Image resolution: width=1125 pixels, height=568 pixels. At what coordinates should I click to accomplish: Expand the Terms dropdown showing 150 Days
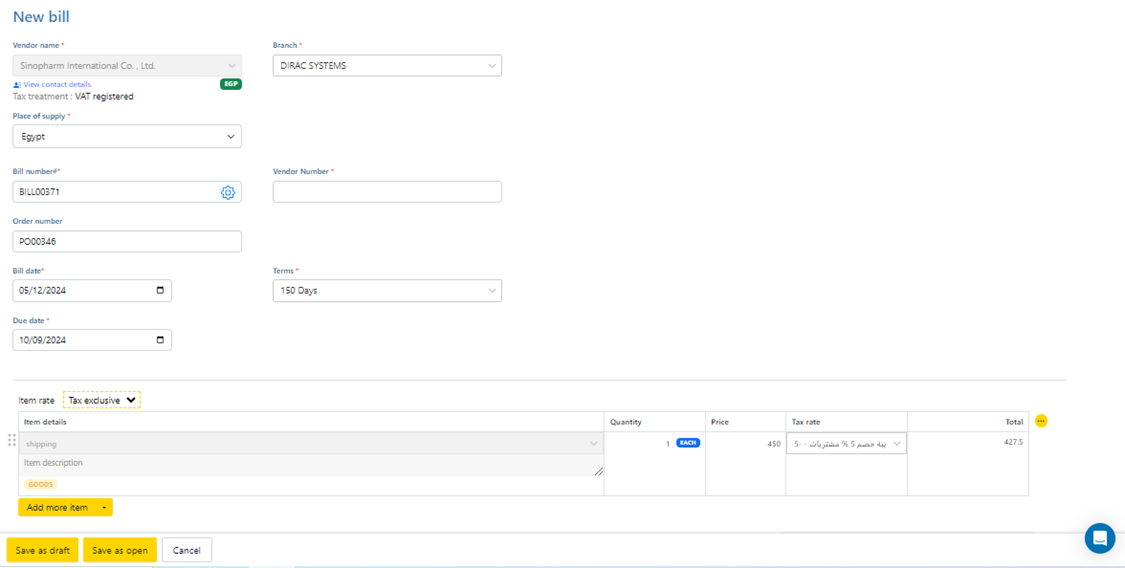(x=387, y=291)
